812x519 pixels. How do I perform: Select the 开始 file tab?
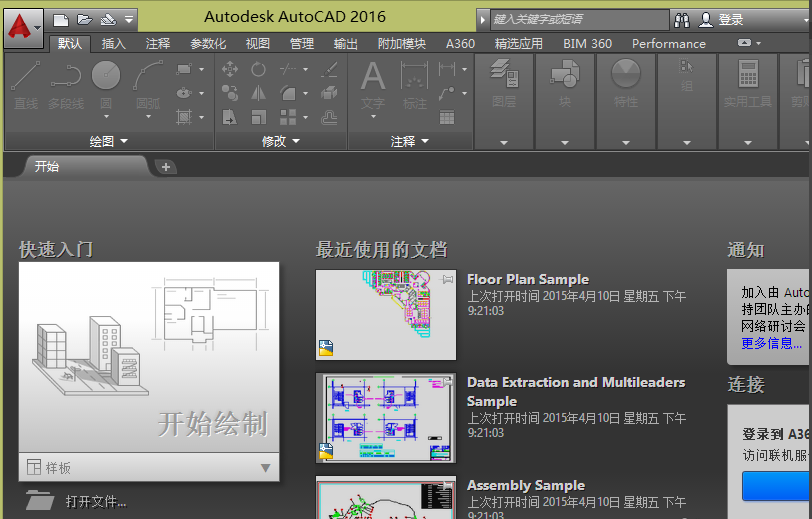[x=85, y=166]
